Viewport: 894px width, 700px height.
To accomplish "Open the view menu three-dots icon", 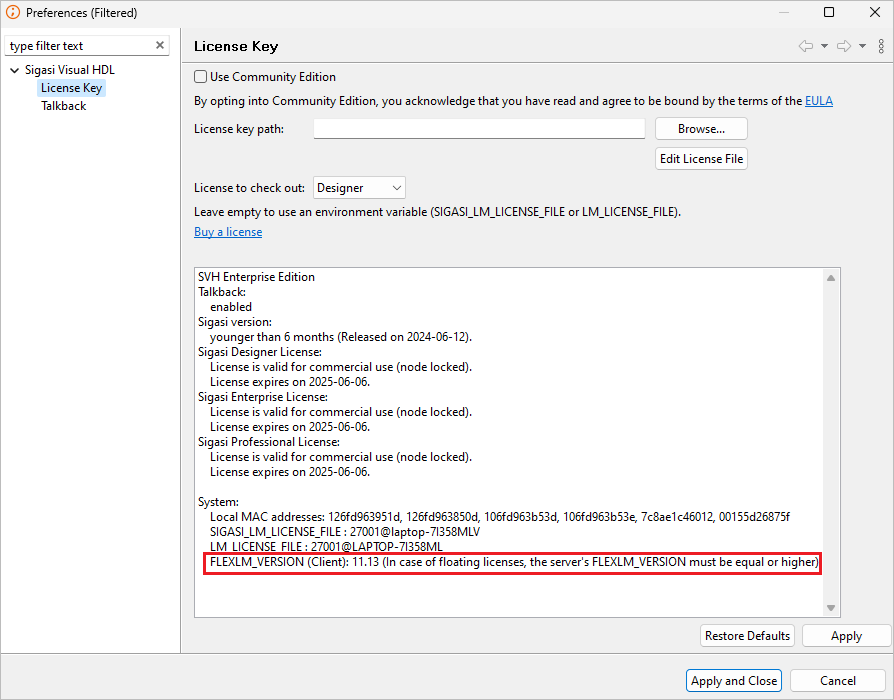I will point(881,46).
